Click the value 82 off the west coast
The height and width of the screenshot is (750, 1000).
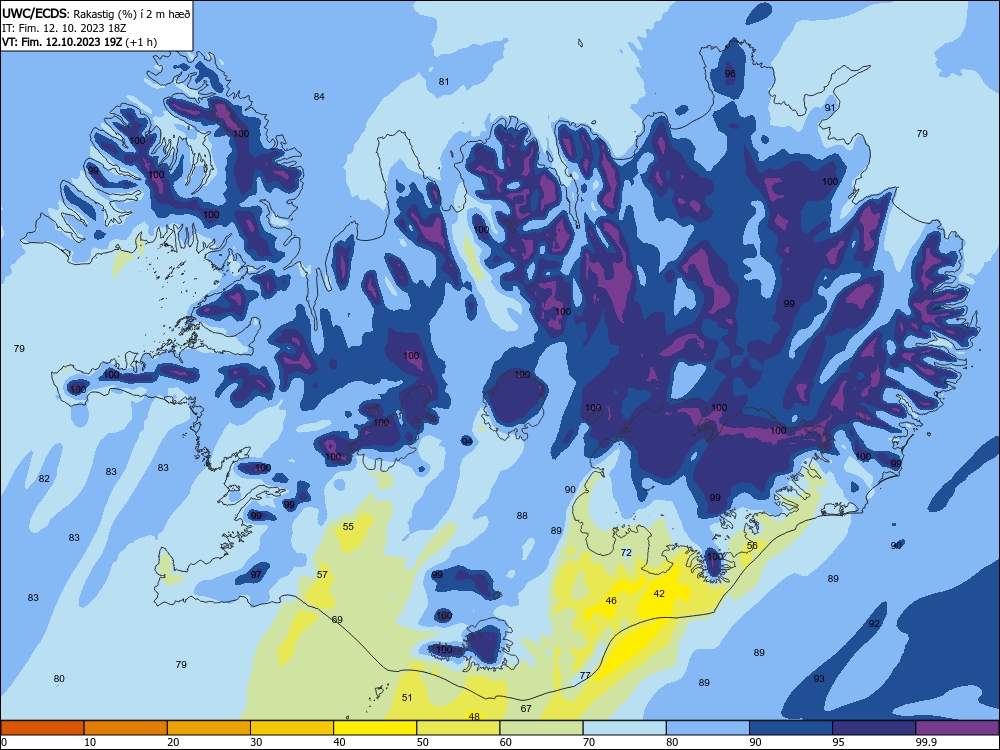point(44,478)
